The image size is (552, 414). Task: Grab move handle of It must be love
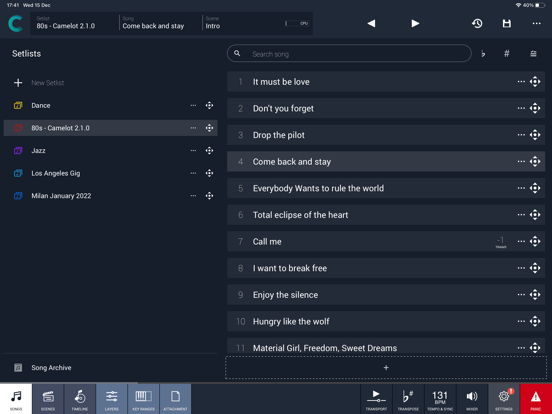tap(535, 82)
